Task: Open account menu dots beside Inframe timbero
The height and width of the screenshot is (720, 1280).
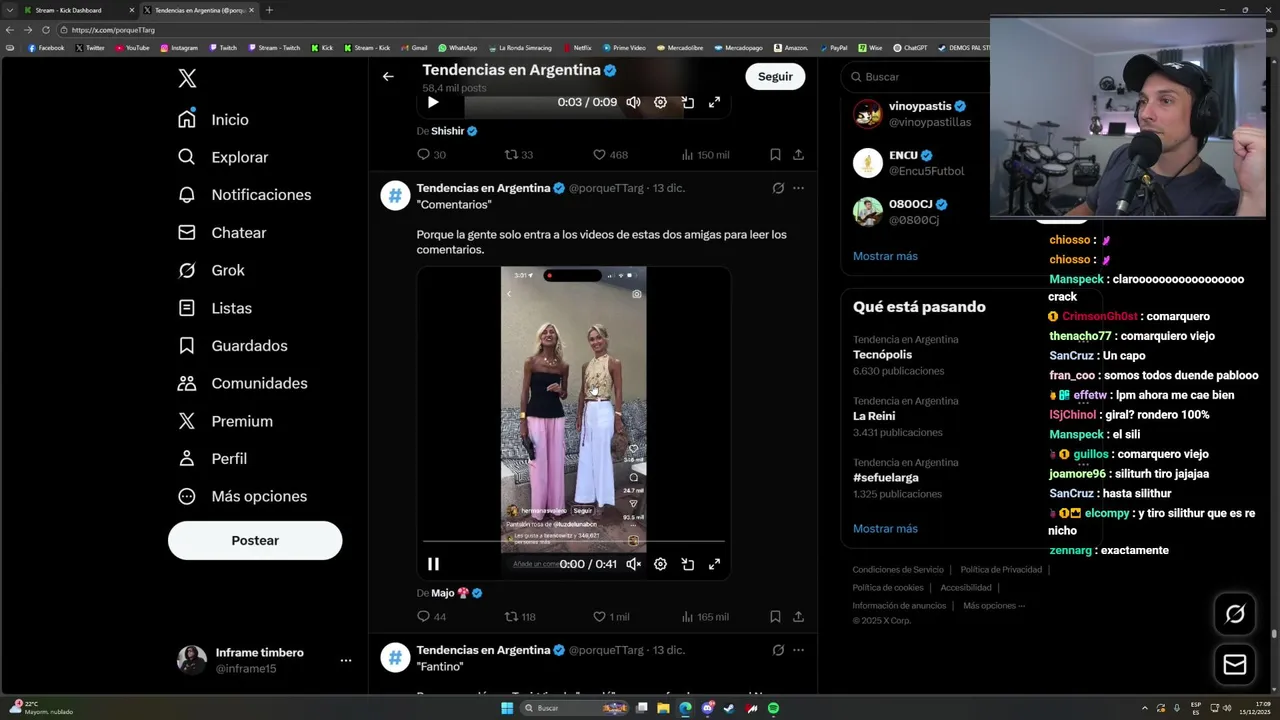Action: click(x=345, y=660)
